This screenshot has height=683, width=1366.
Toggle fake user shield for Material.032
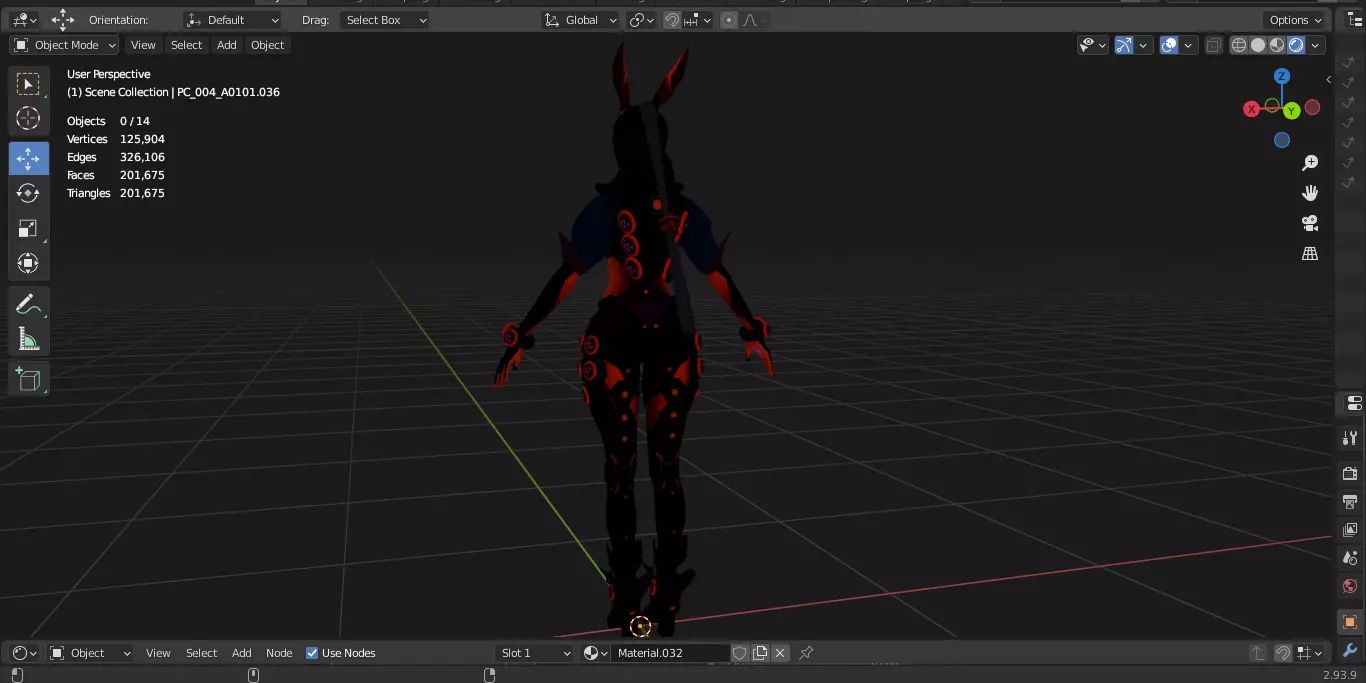click(740, 653)
